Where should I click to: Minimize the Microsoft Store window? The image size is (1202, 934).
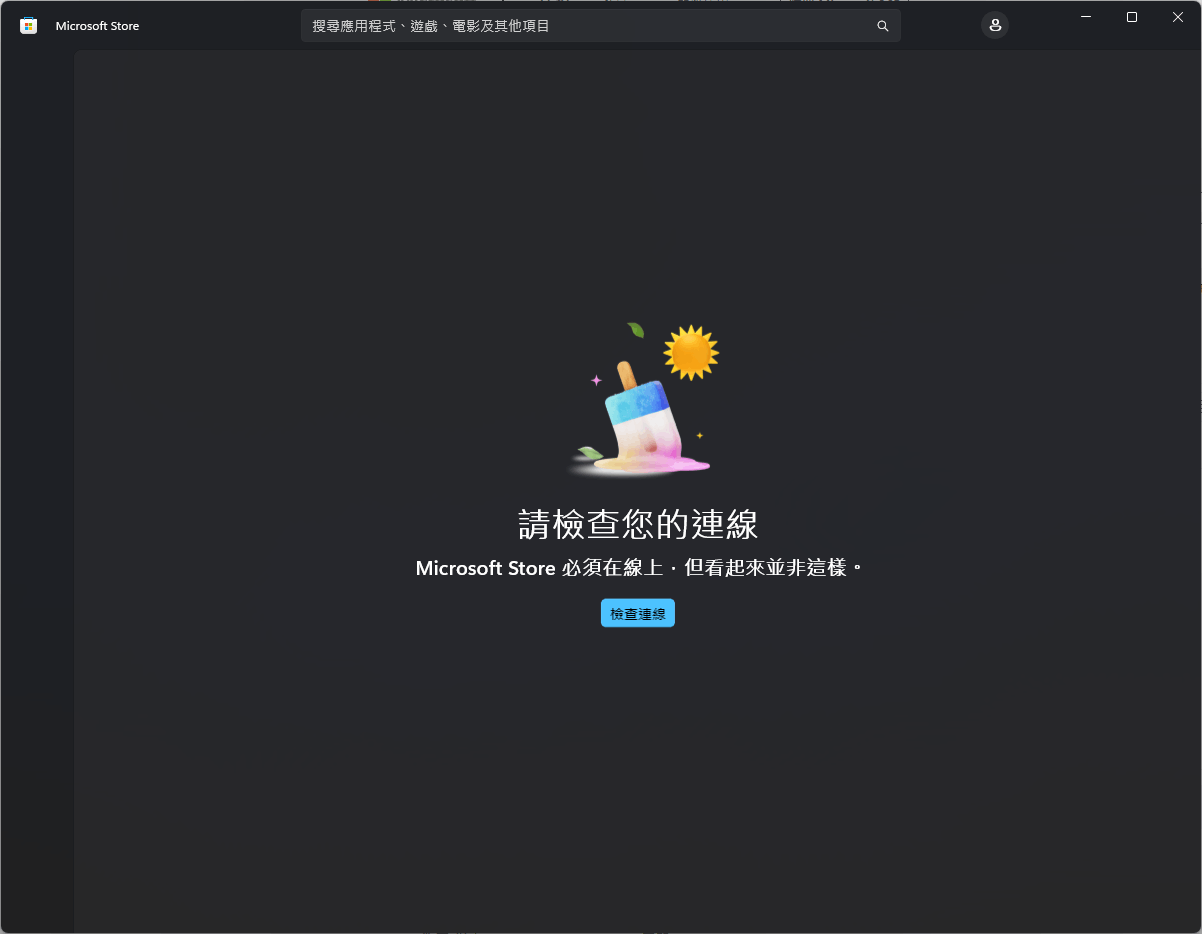[x=1086, y=17]
